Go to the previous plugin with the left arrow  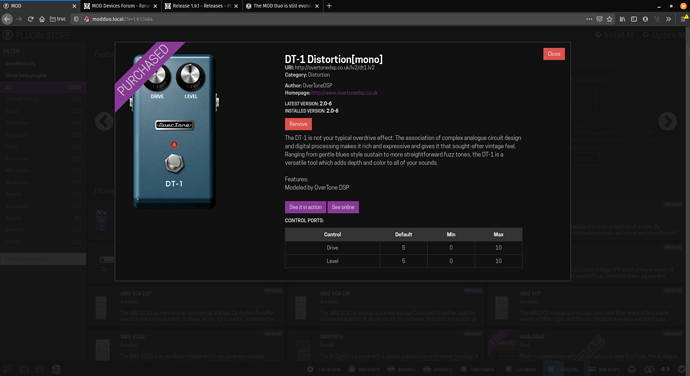point(104,121)
